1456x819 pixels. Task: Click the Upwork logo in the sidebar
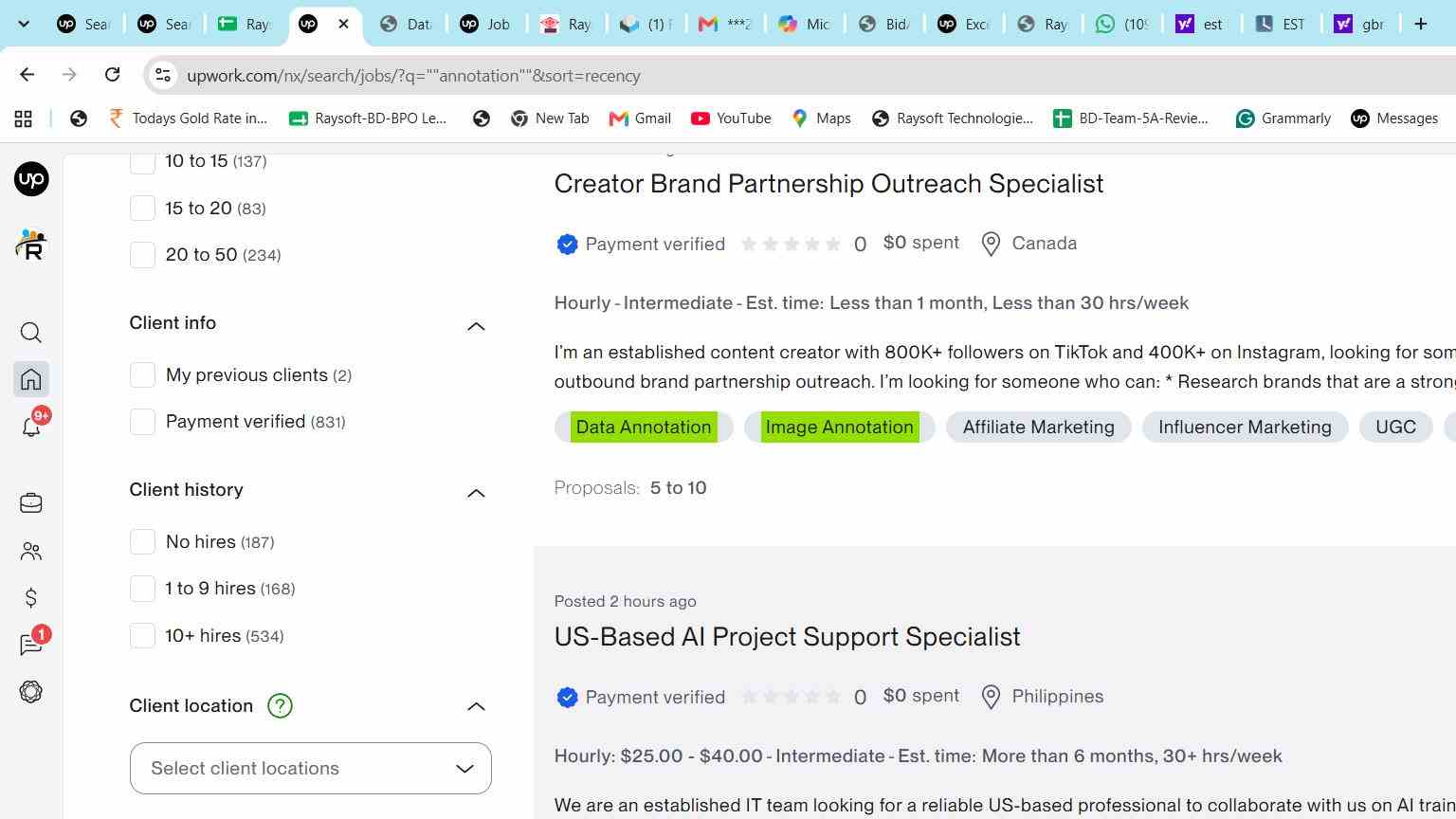pyautogui.click(x=31, y=179)
